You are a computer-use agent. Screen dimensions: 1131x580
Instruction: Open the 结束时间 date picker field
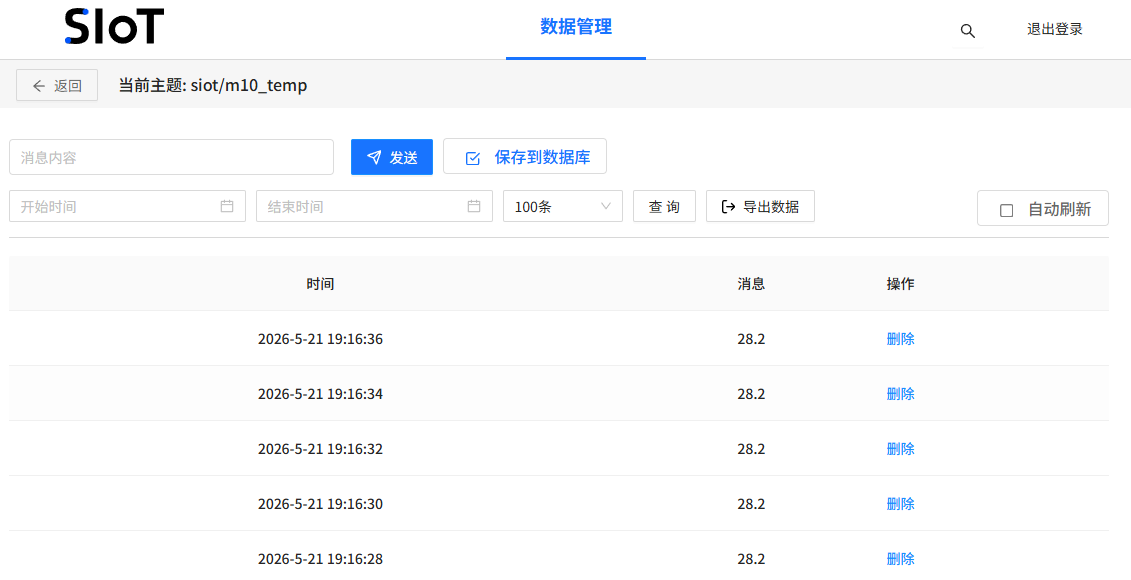coord(374,206)
